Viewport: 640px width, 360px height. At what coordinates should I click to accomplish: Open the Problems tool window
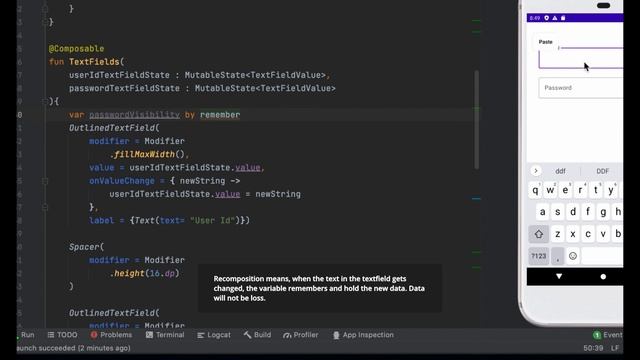[111, 335]
